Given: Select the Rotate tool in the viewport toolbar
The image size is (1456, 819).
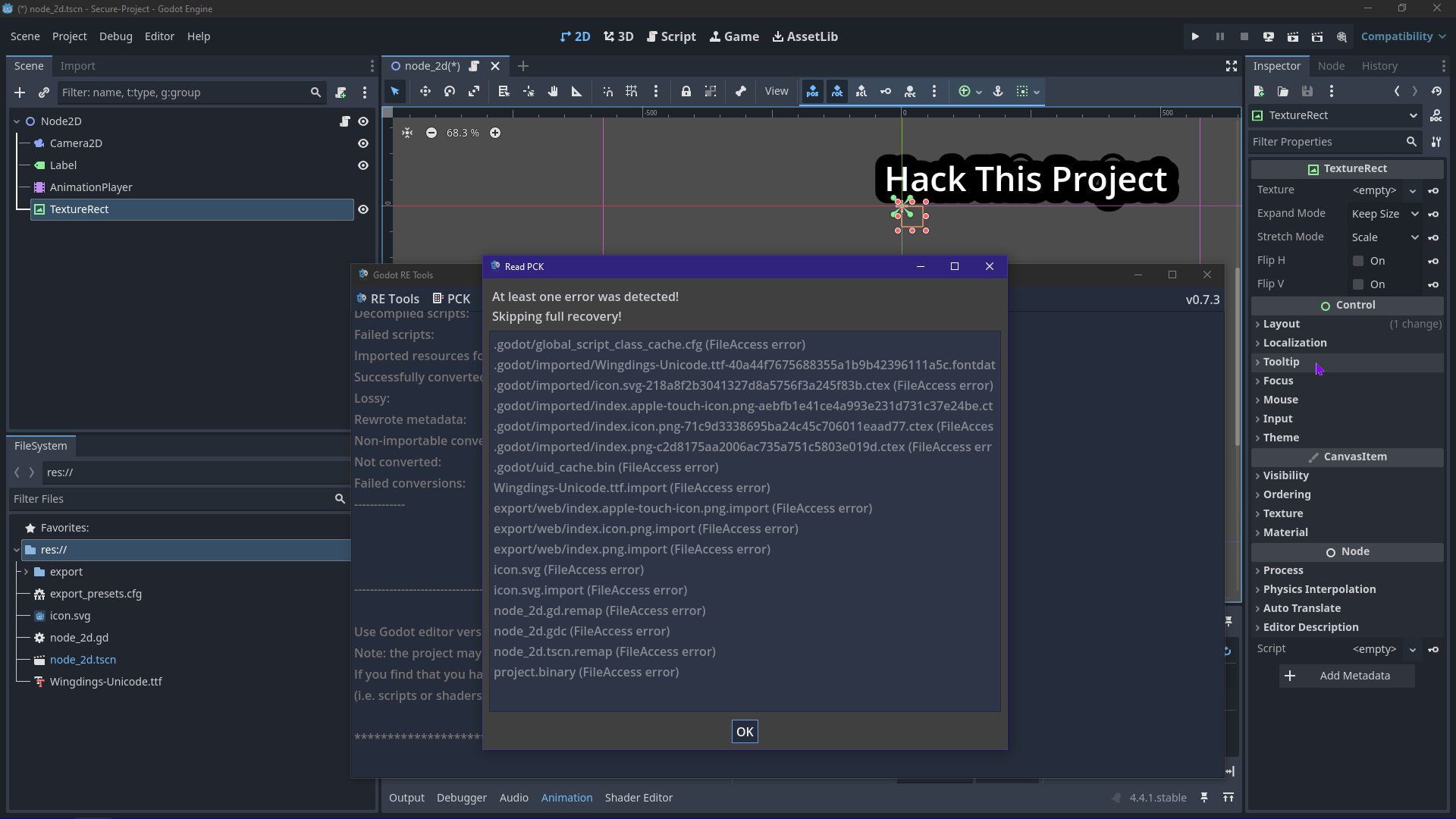Looking at the screenshot, I should (450, 92).
